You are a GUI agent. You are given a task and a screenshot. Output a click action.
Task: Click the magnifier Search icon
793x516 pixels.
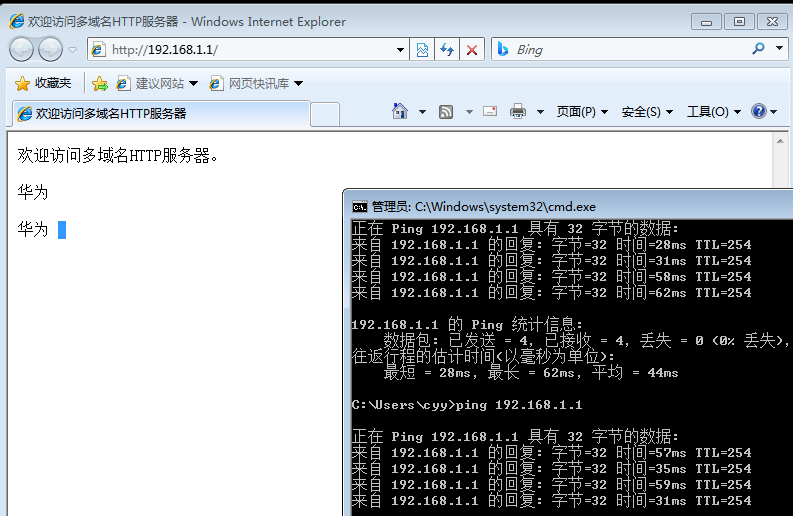758,49
